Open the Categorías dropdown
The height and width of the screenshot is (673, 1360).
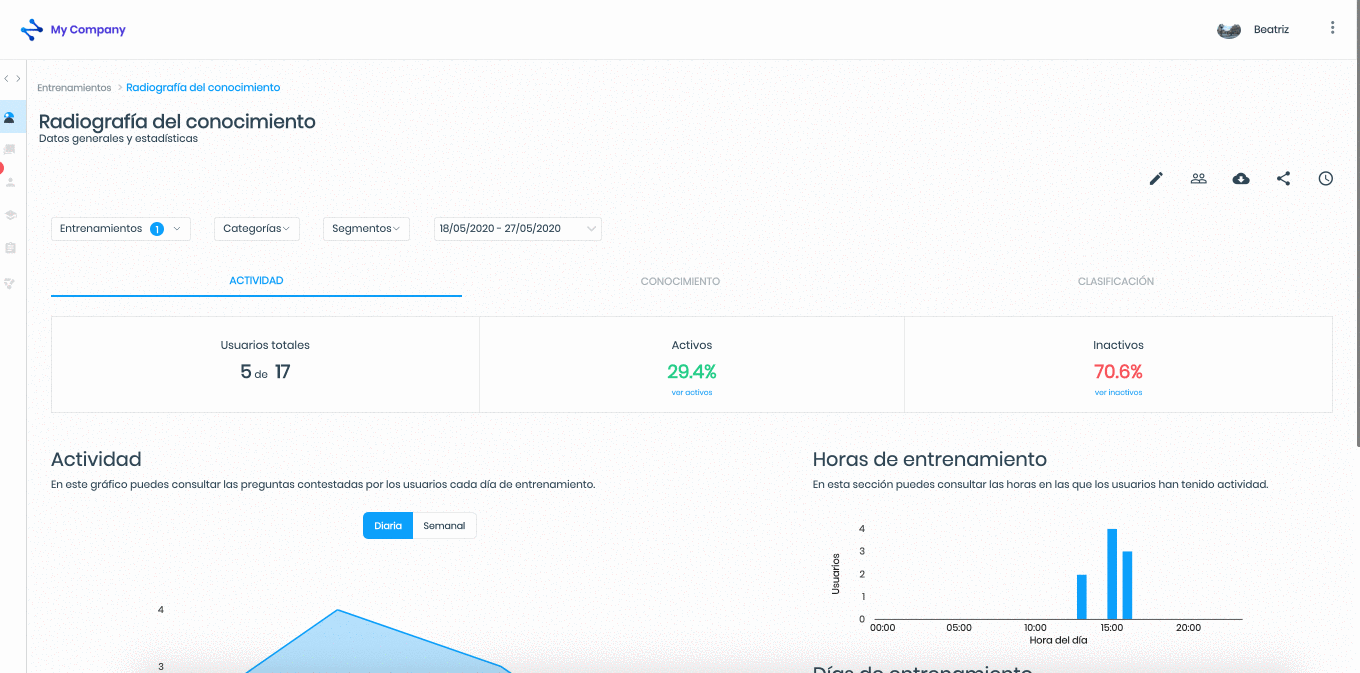click(x=257, y=229)
